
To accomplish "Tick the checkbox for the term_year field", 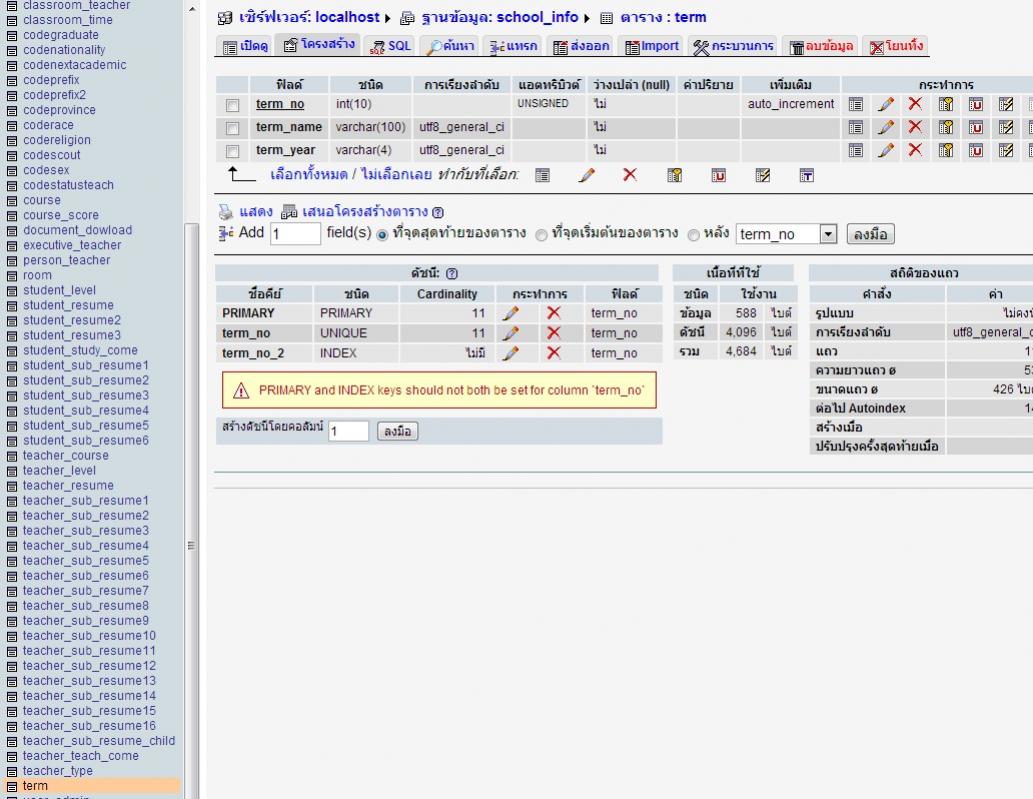I will click(233, 152).
